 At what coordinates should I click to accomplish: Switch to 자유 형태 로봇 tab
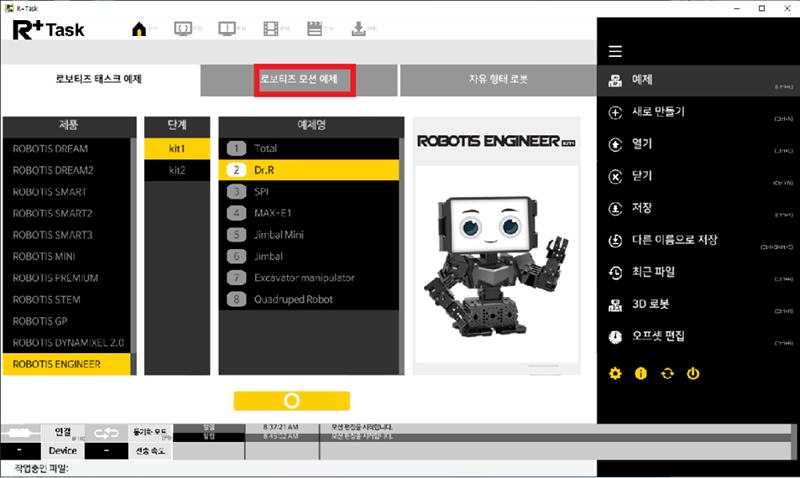point(497,80)
